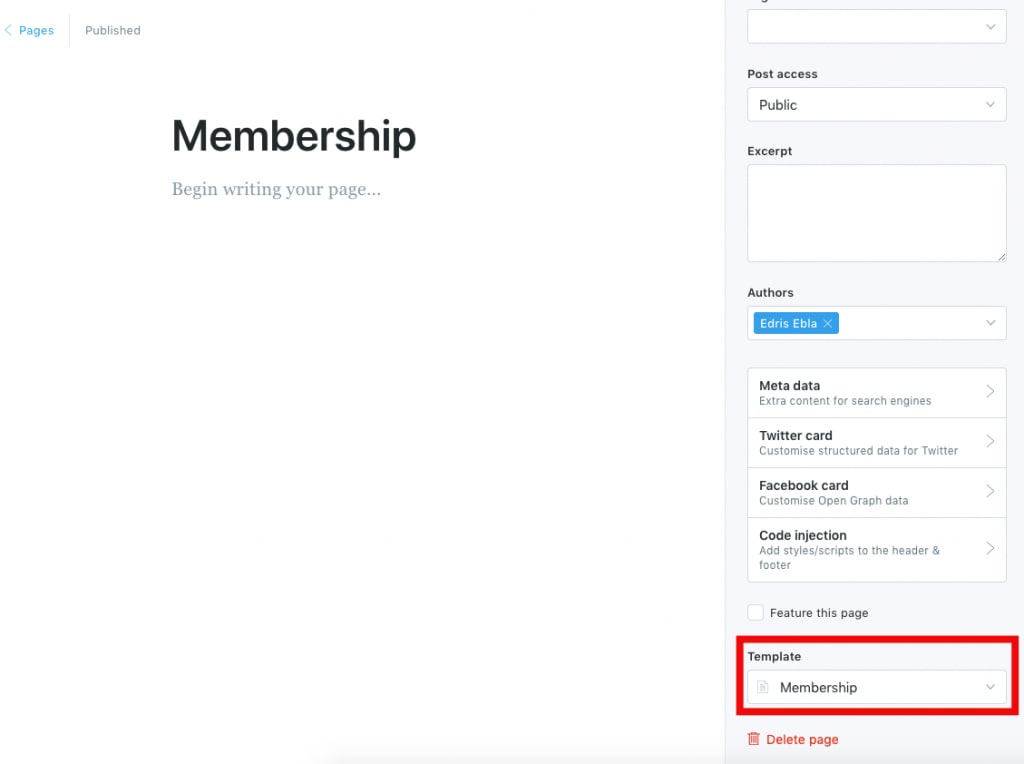Click the trash icon for Delete page
The width and height of the screenshot is (1024, 764).
754,739
